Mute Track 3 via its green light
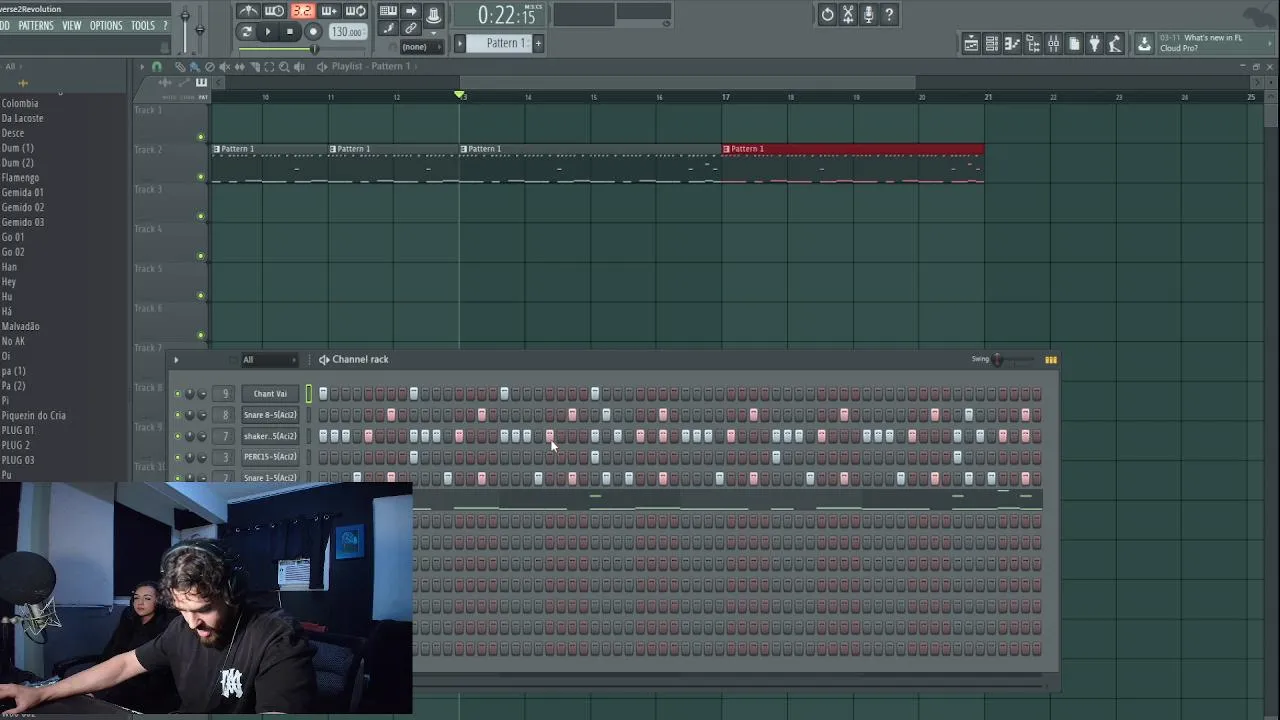 coord(201,217)
